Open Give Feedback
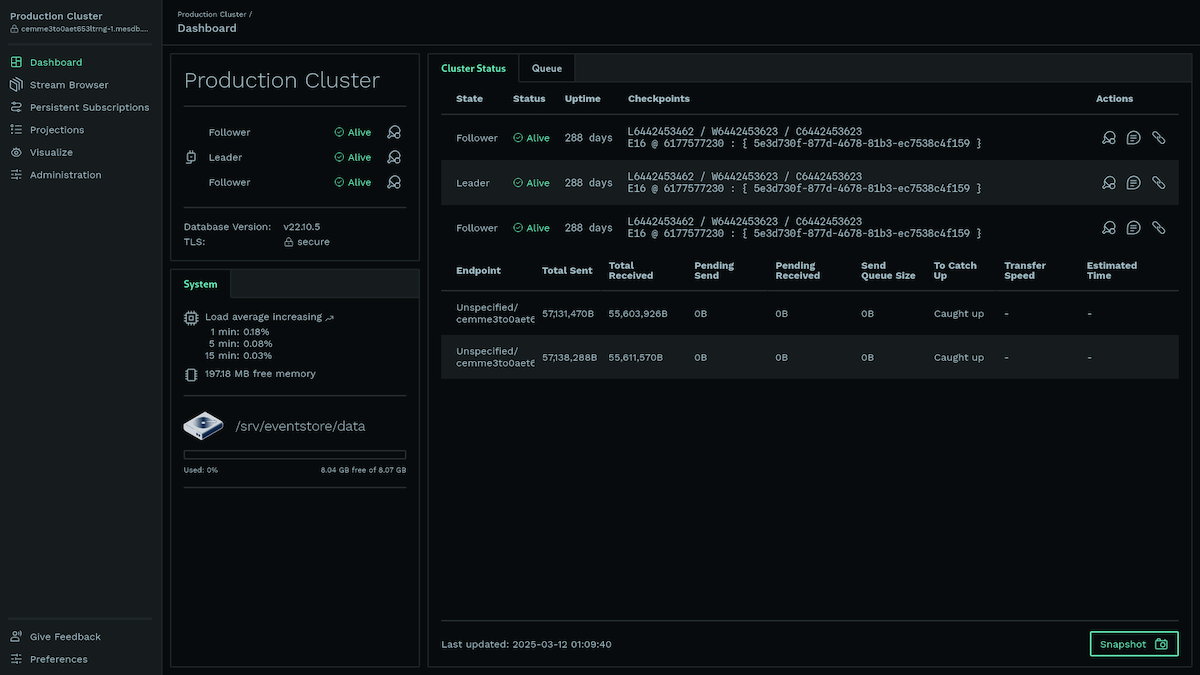Viewport: 1200px width, 675px height. [63, 636]
